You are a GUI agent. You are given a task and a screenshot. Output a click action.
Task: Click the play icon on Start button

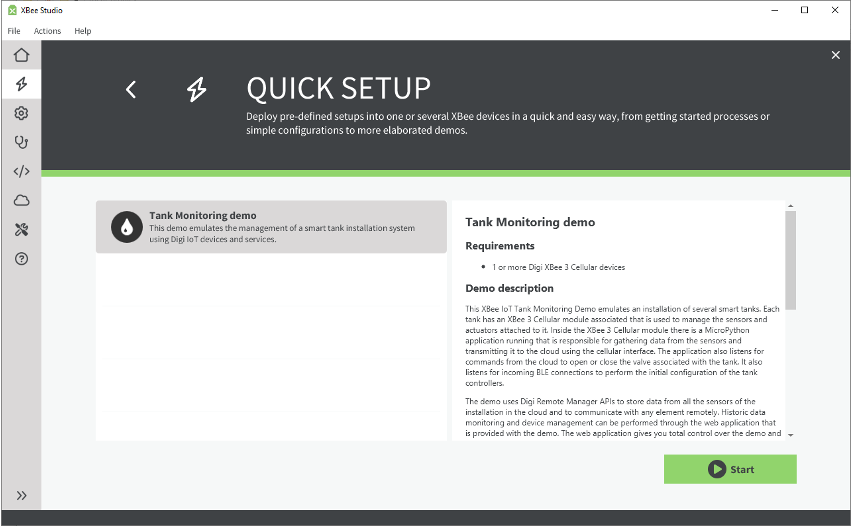pyautogui.click(x=716, y=469)
